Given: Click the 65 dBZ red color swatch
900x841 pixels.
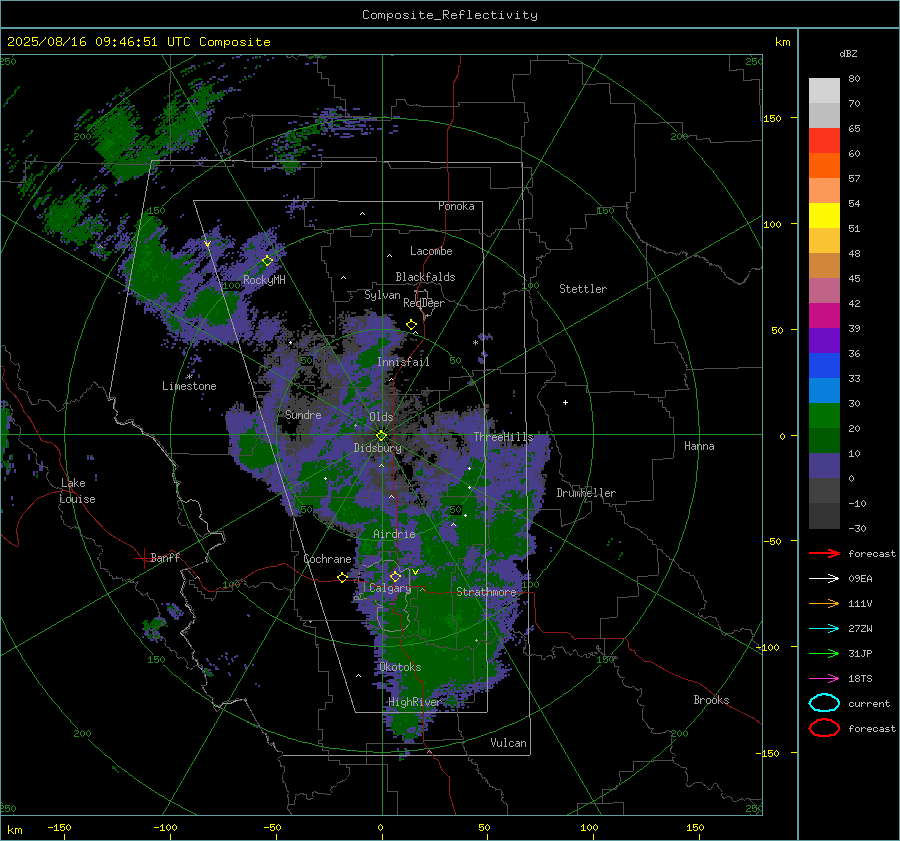Looking at the screenshot, I should [x=824, y=140].
